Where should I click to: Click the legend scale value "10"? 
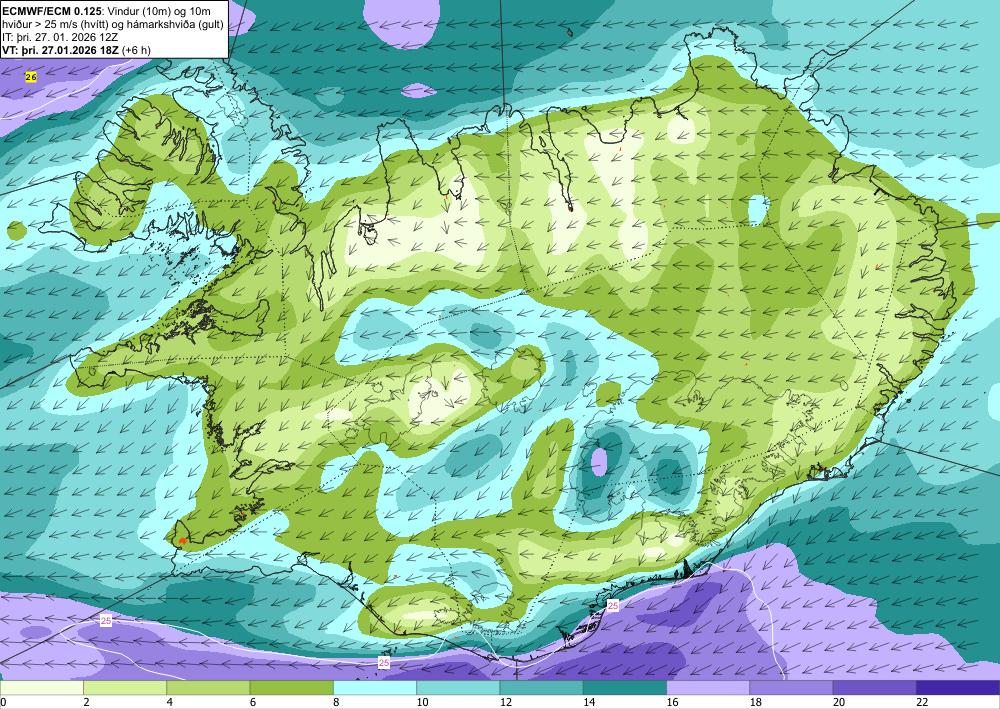[x=422, y=702]
